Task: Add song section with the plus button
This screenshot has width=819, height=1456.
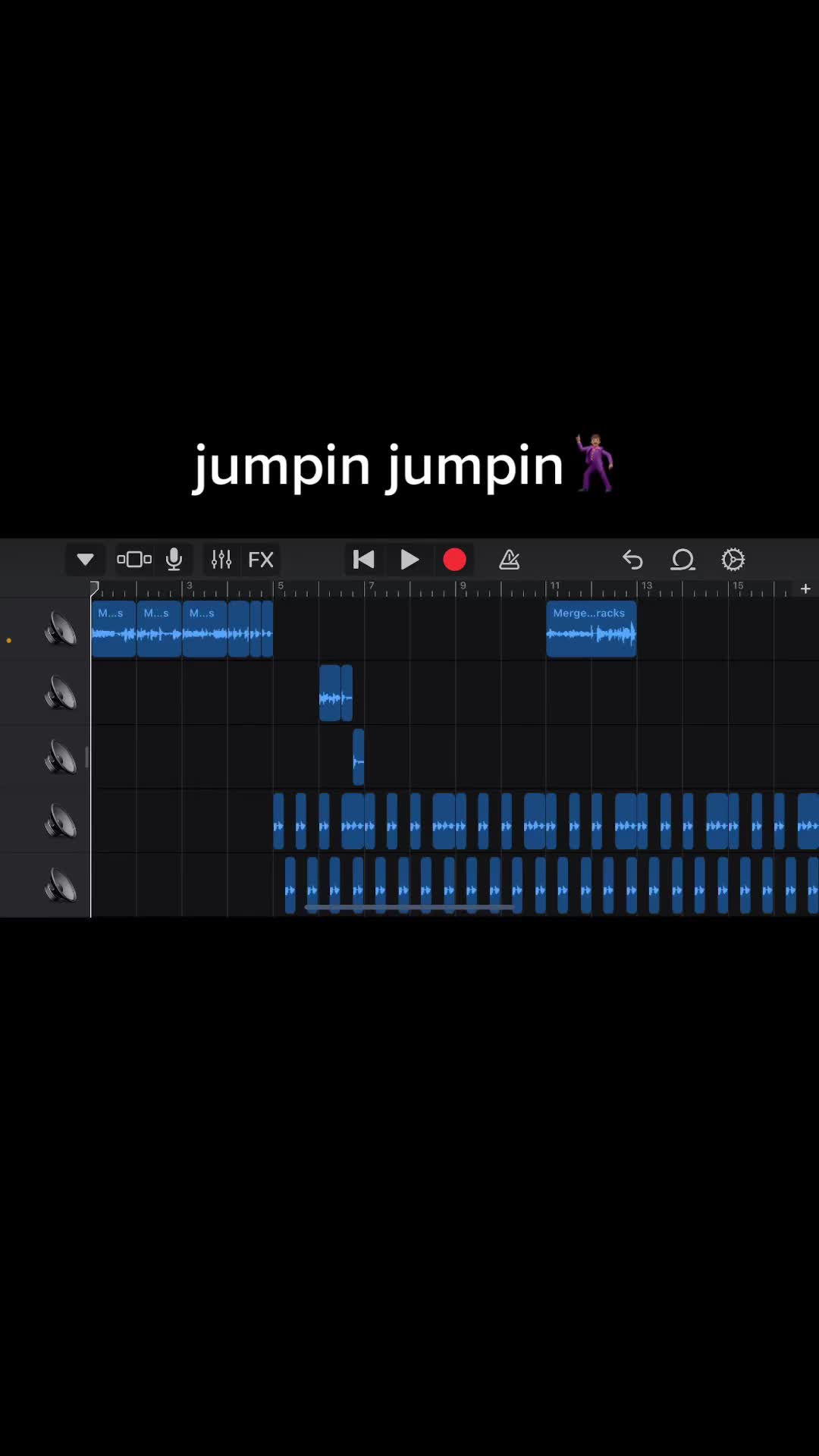Action: pyautogui.click(x=805, y=588)
